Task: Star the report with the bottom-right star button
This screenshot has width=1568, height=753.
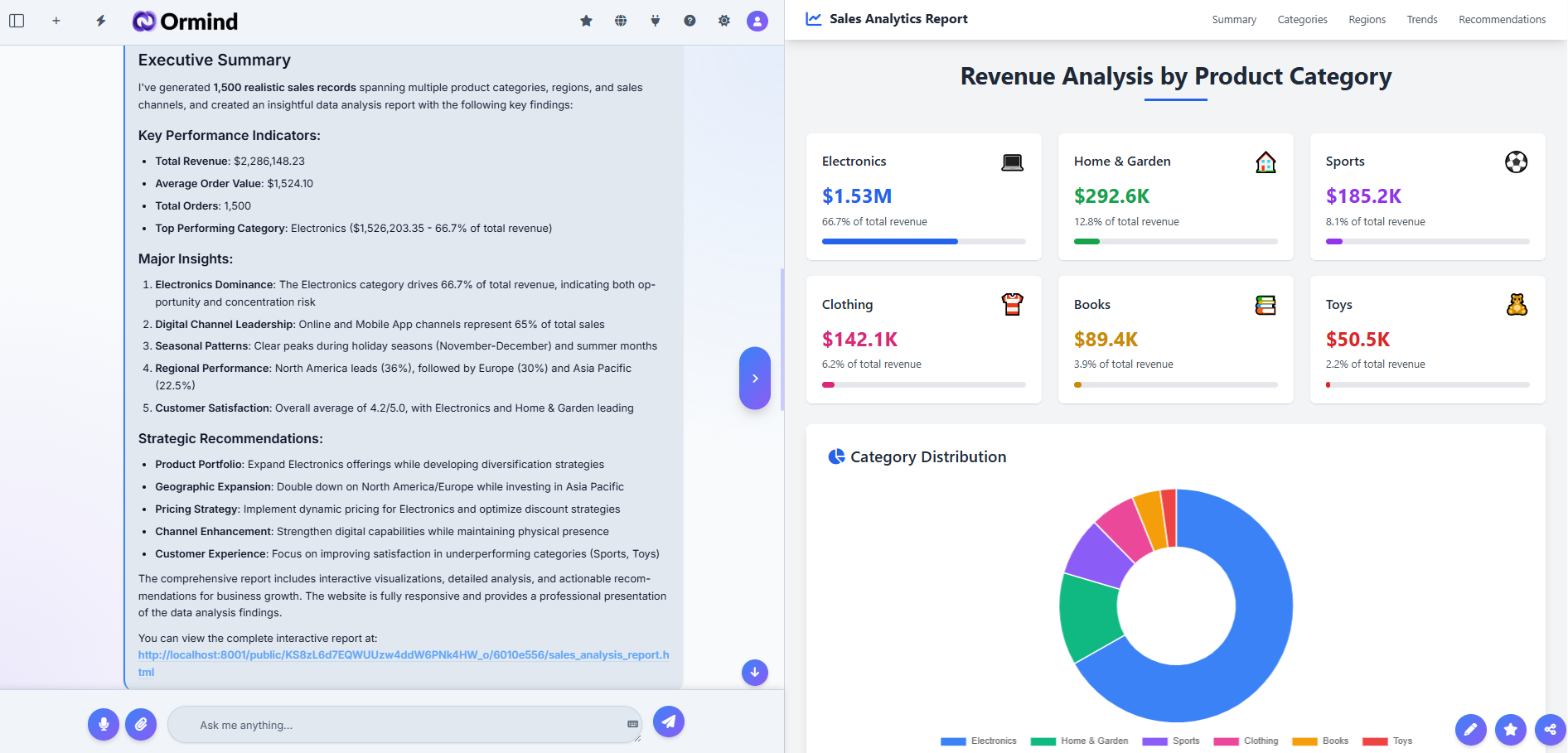Action: (1510, 730)
